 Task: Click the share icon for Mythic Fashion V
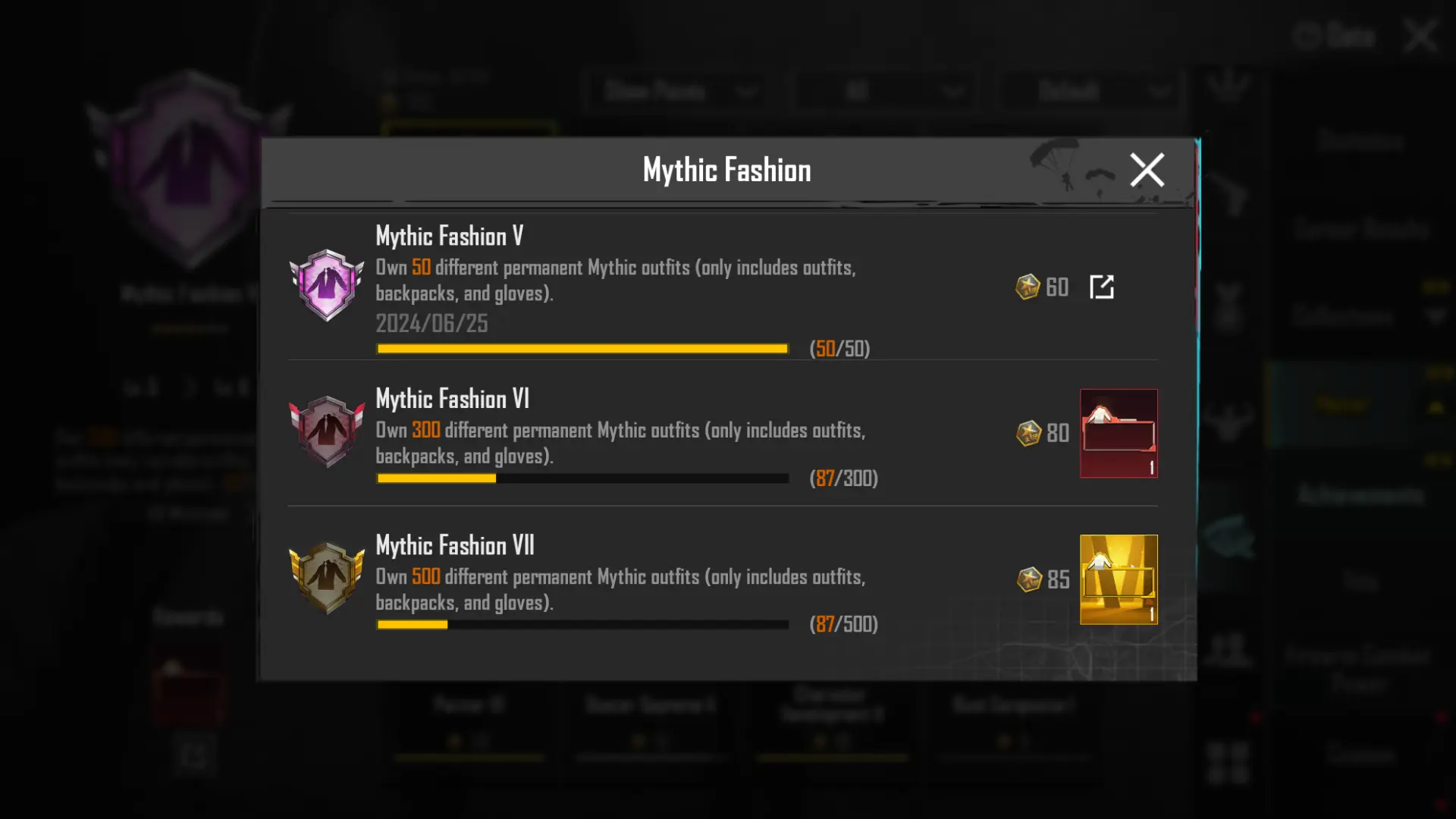click(x=1102, y=287)
